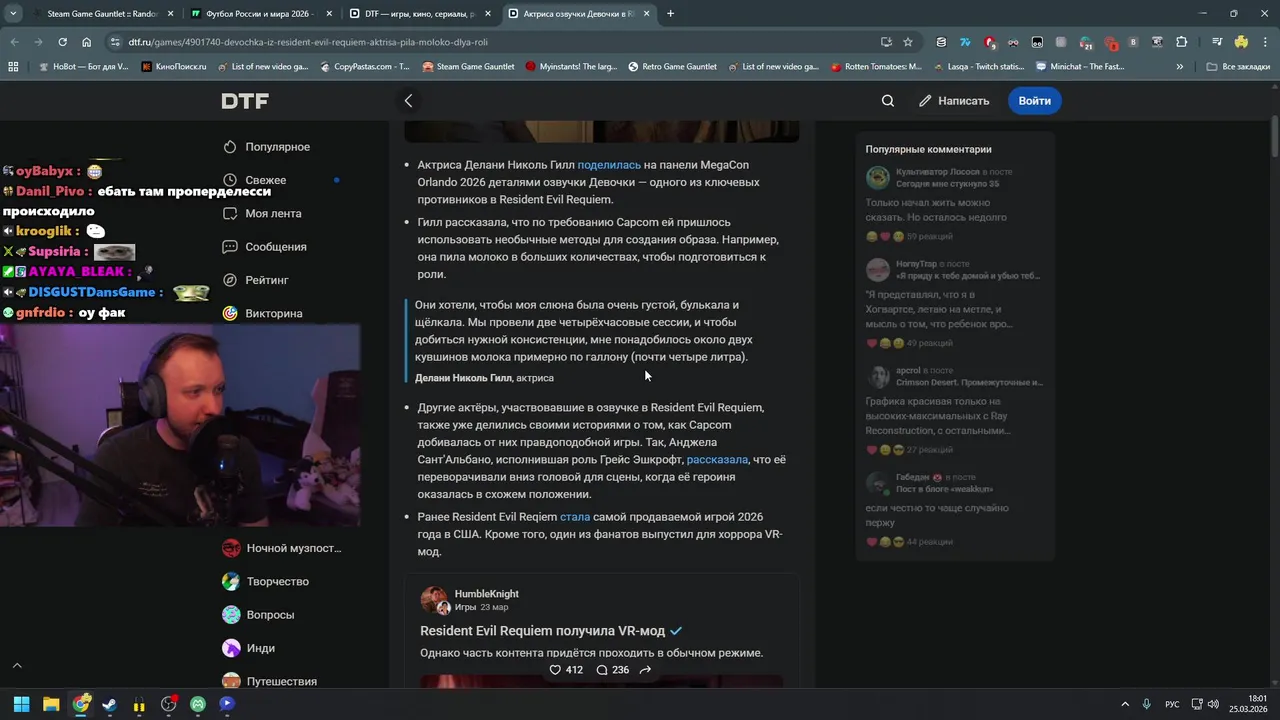Go back using the DTF header arrow

[x=408, y=101]
